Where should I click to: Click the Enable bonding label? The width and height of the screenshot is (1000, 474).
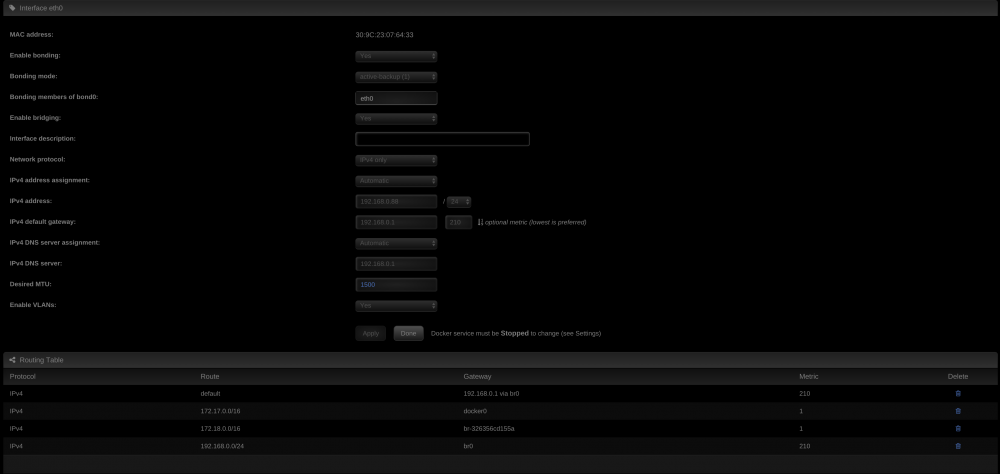click(x=35, y=56)
